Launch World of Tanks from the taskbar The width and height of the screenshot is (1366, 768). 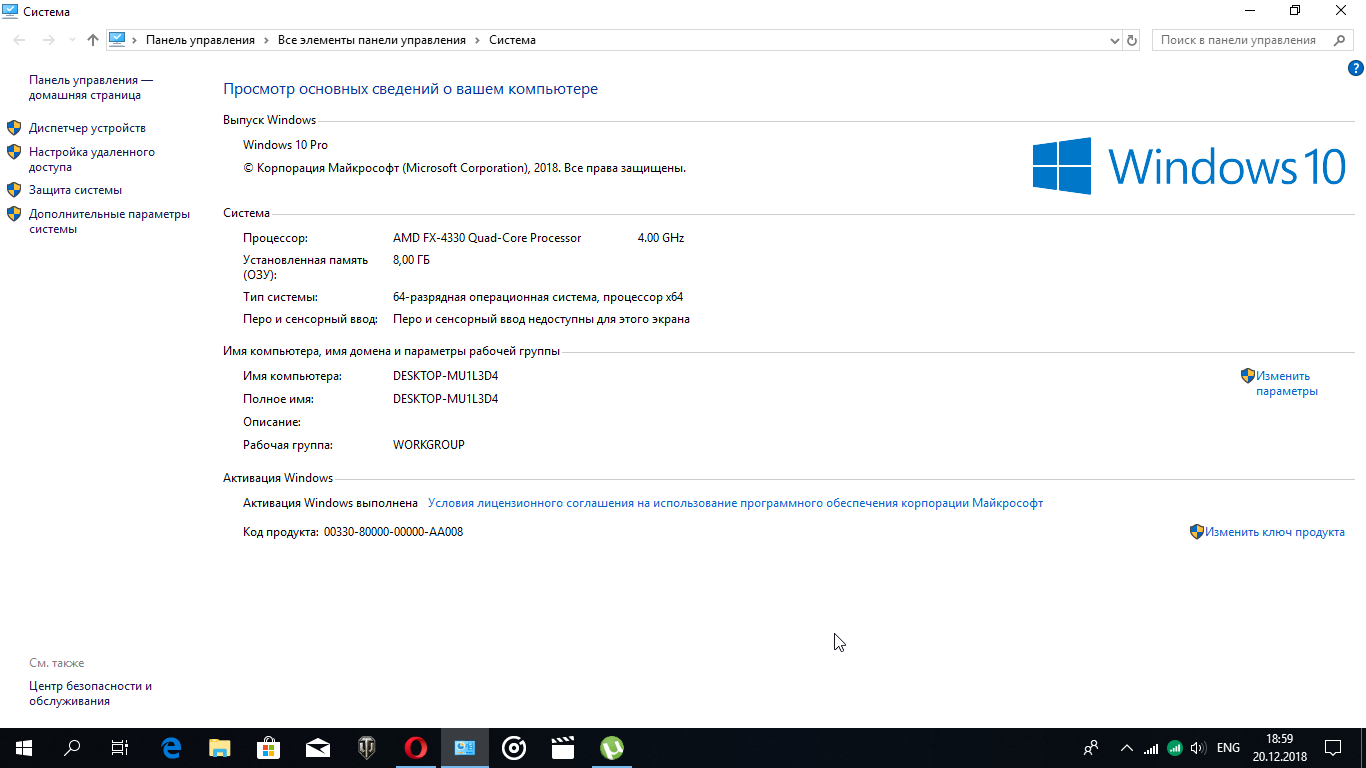(x=367, y=748)
